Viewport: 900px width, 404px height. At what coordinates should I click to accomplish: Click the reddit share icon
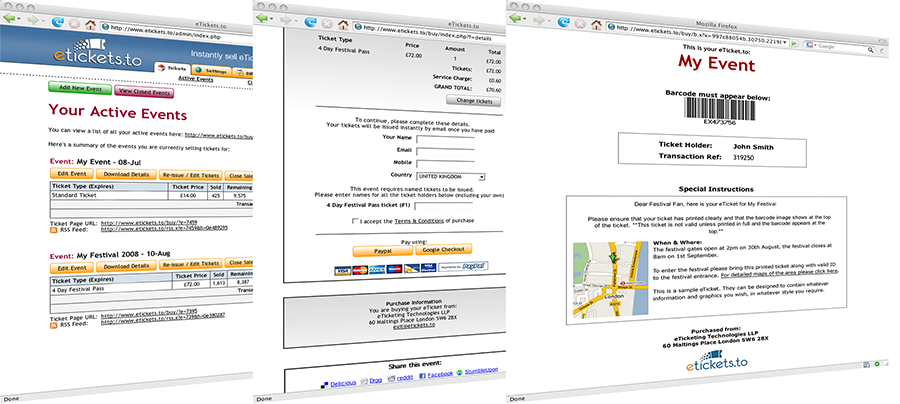click(x=391, y=378)
